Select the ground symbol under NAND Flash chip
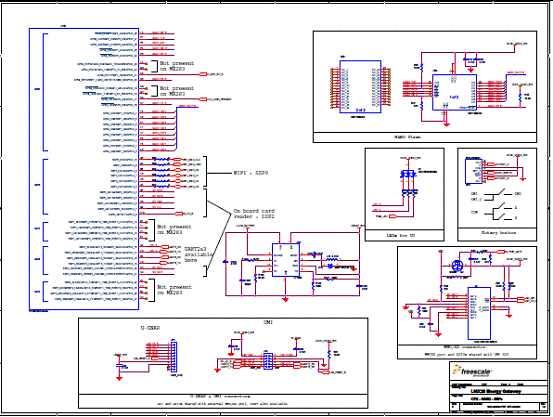553x417 pixels. click(446, 124)
